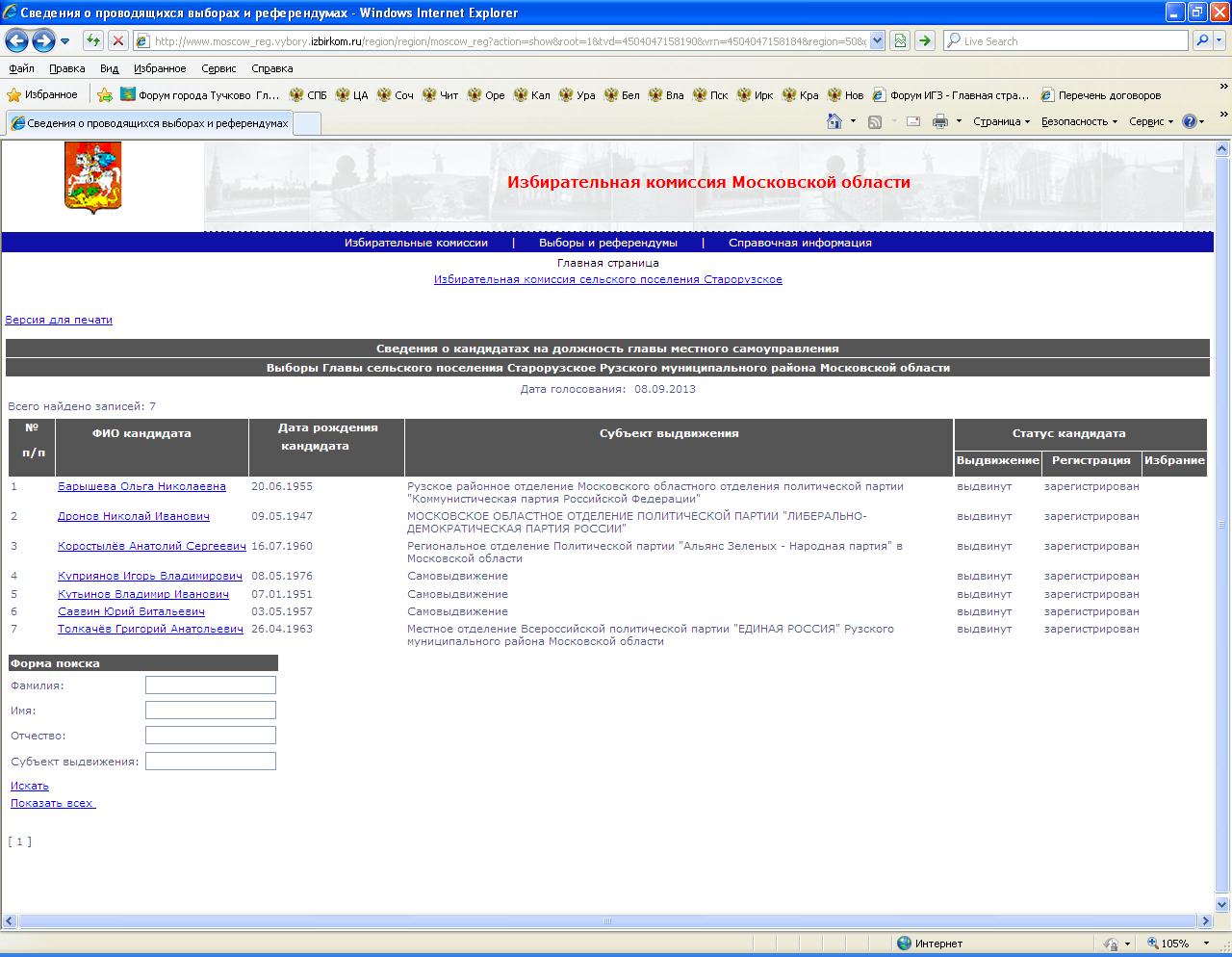Open the Ура favorites bar link
This screenshot has width=1232, height=957.
[577, 94]
